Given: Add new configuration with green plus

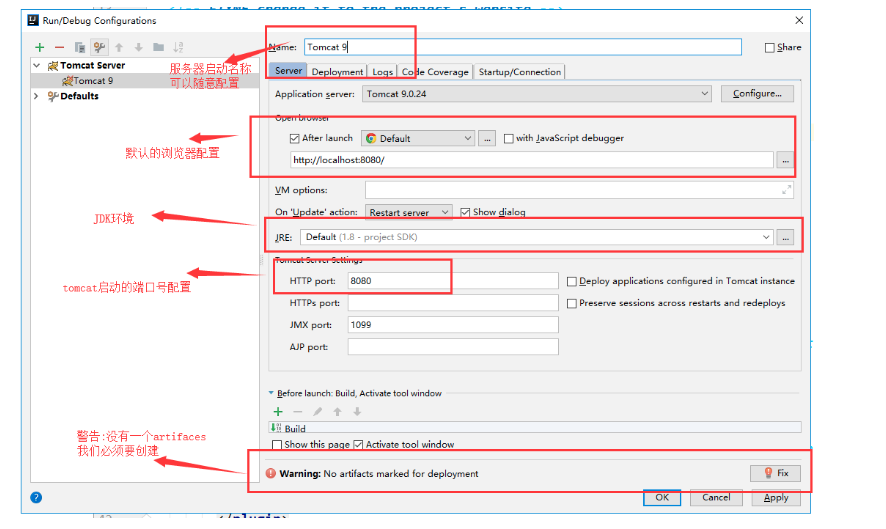Looking at the screenshot, I should coord(40,47).
